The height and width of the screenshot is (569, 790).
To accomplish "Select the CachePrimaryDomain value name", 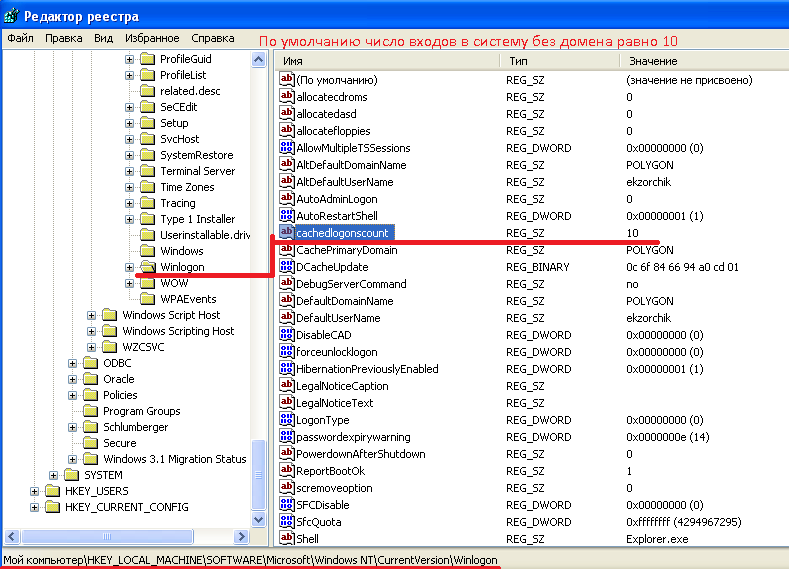I will point(347,250).
